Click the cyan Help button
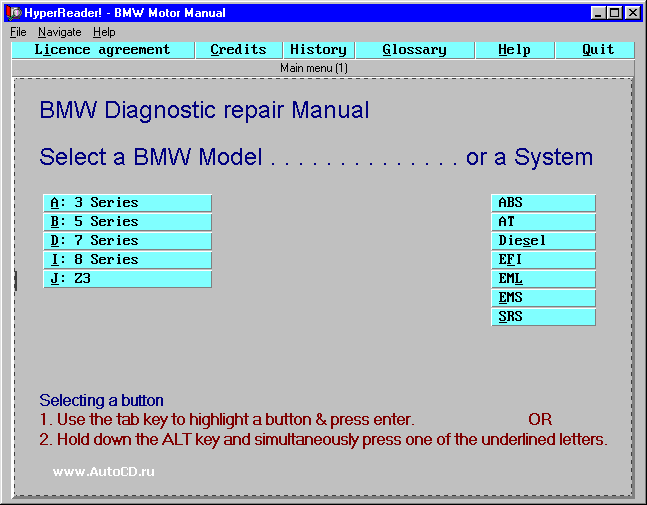This screenshot has height=505, width=647. click(x=515, y=50)
